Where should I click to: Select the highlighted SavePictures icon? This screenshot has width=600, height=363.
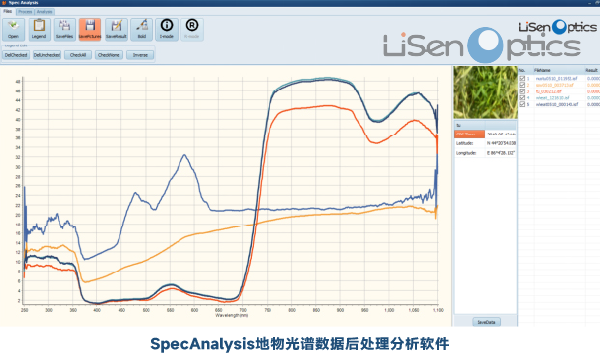(x=90, y=29)
